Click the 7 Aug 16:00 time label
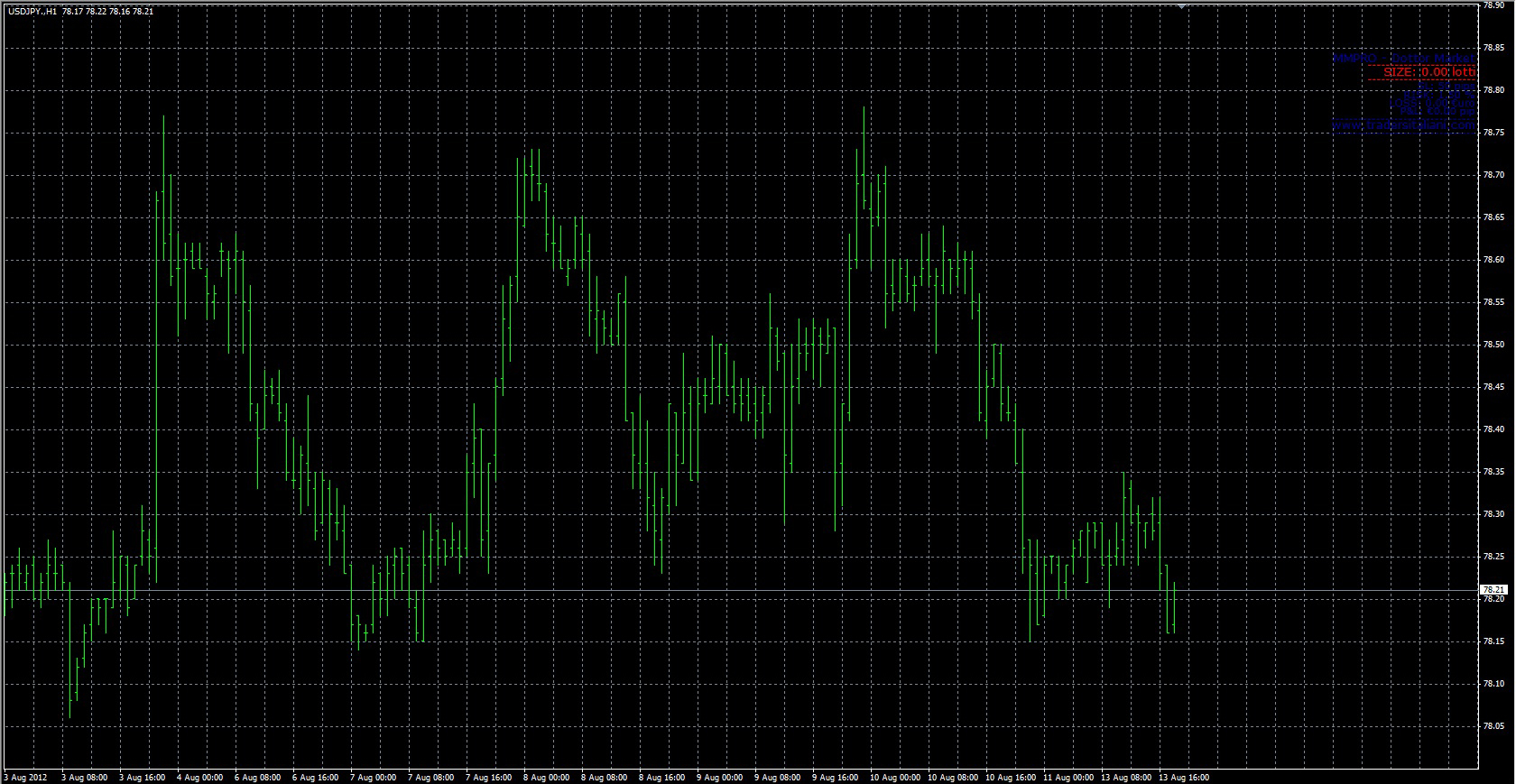 [489, 777]
